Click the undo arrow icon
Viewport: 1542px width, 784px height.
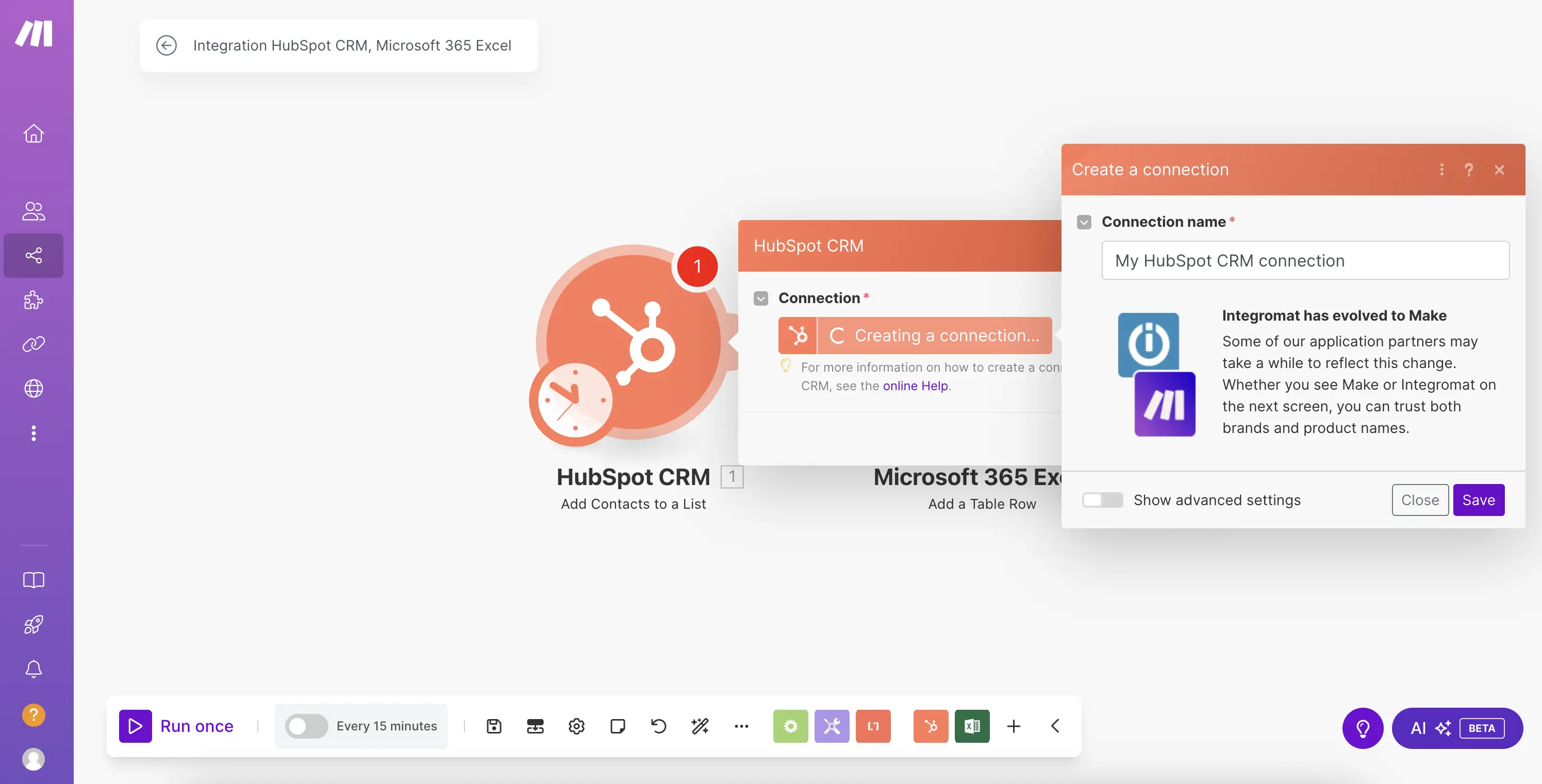point(658,726)
